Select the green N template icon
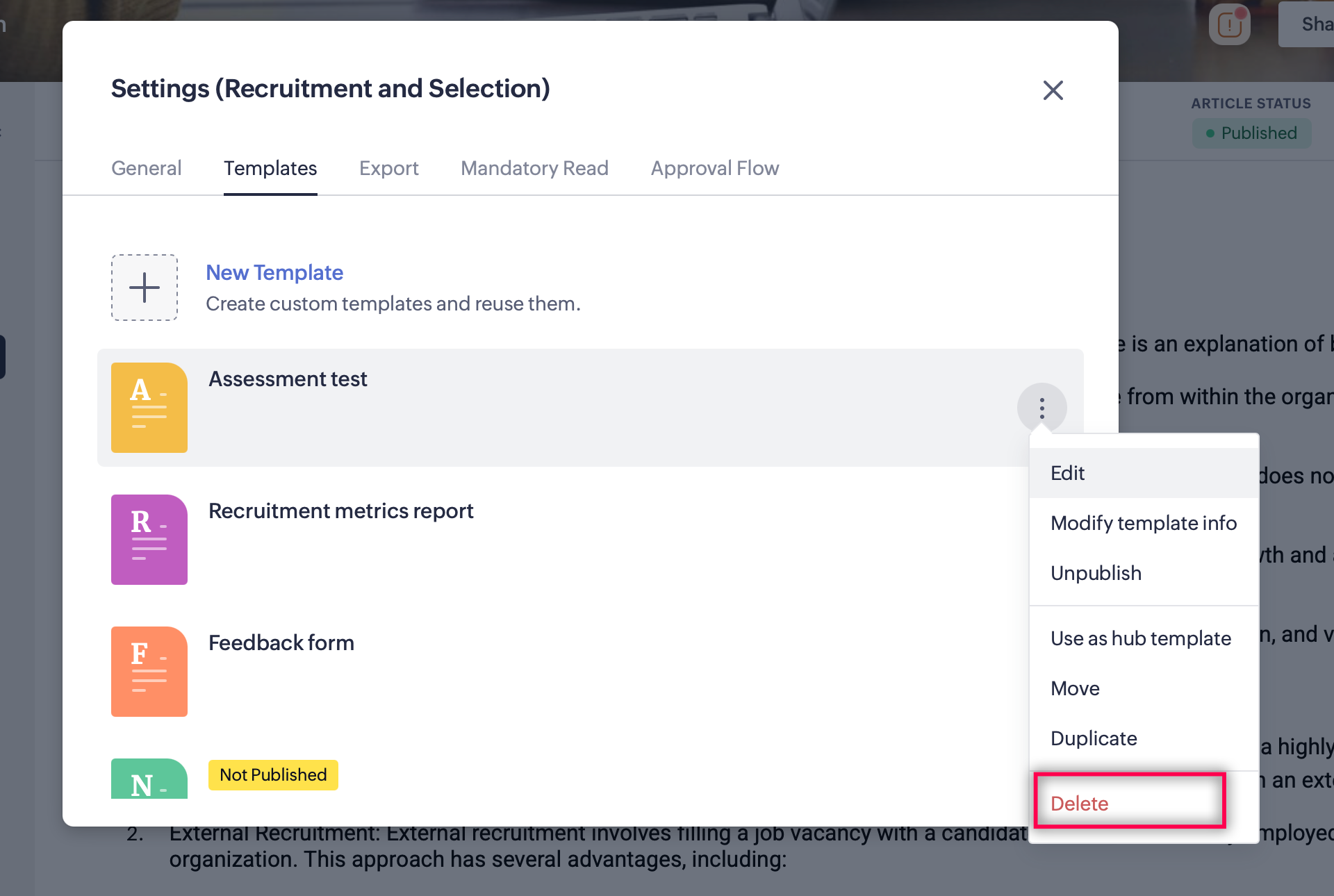This screenshot has height=896, width=1334. 149,779
